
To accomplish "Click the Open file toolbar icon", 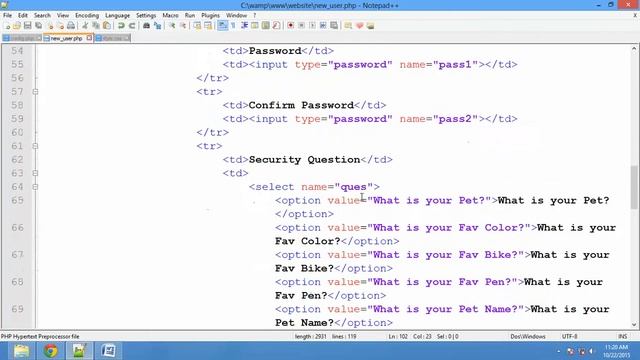I will tap(17, 26).
